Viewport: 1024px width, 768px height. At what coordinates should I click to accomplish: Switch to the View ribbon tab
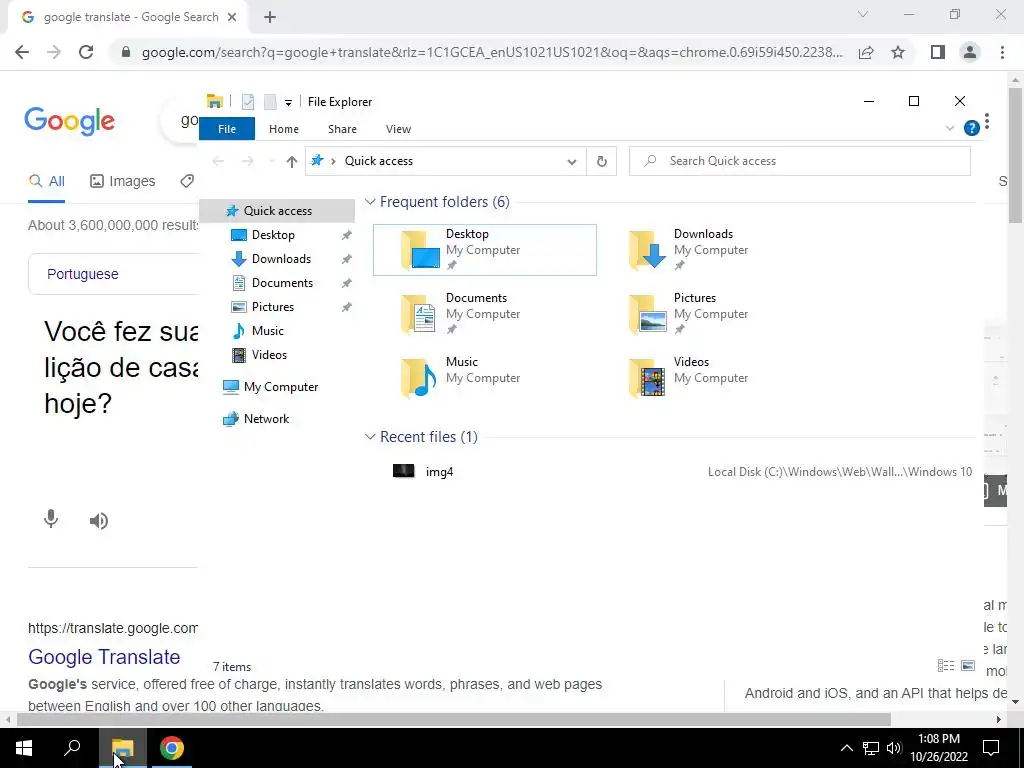pyautogui.click(x=398, y=129)
